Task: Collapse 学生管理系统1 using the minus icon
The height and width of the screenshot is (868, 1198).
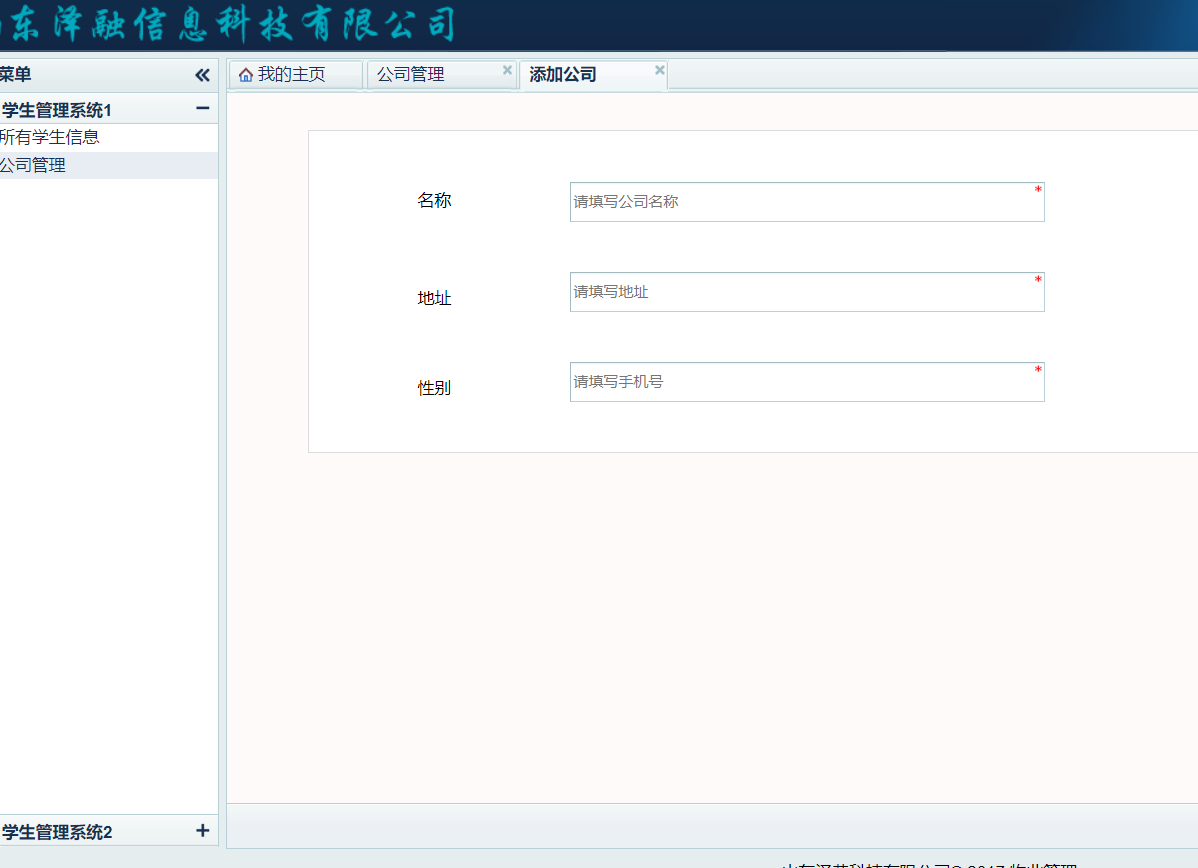Action: click(x=202, y=108)
